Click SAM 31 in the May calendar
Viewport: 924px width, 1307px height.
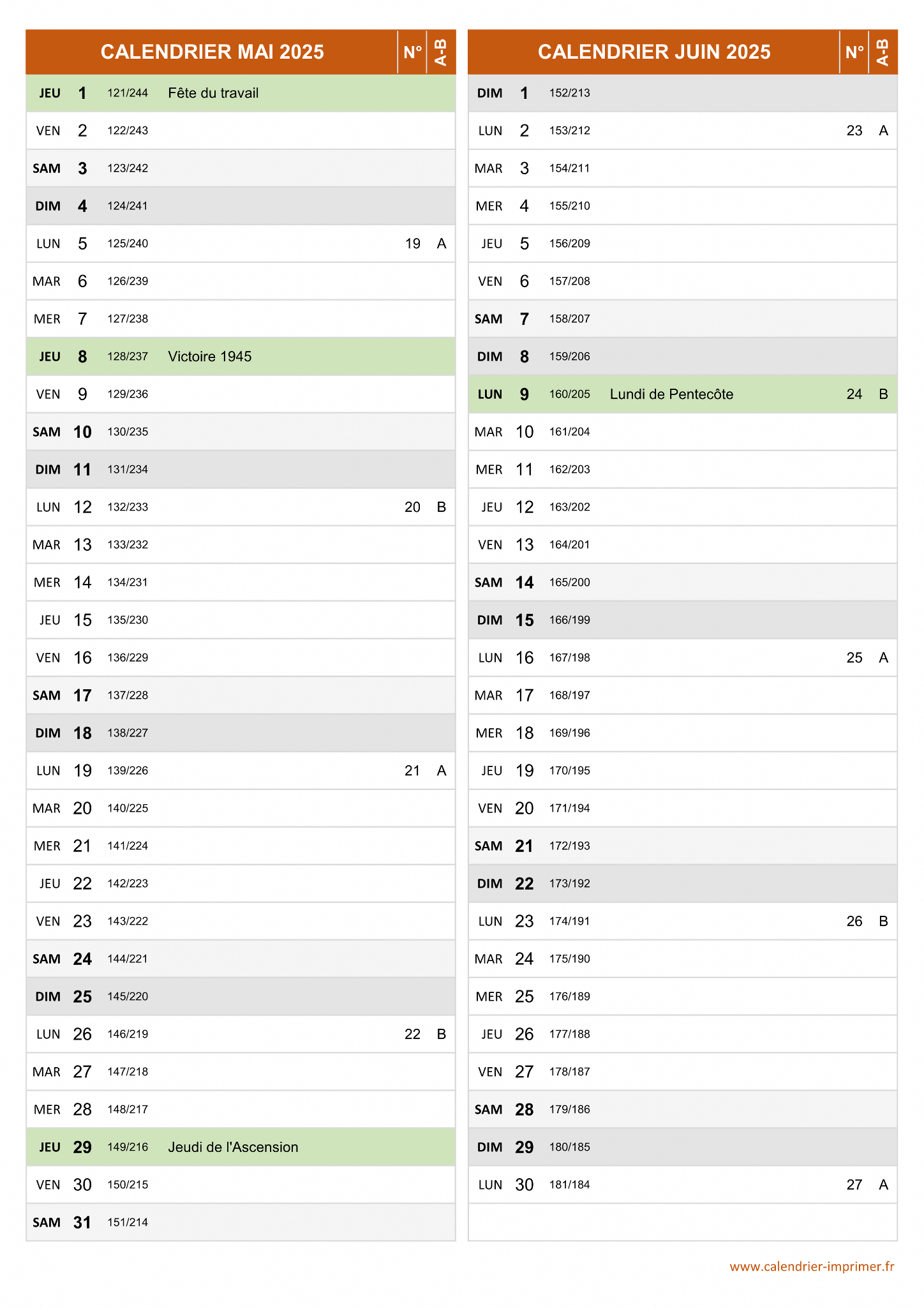(62, 1223)
